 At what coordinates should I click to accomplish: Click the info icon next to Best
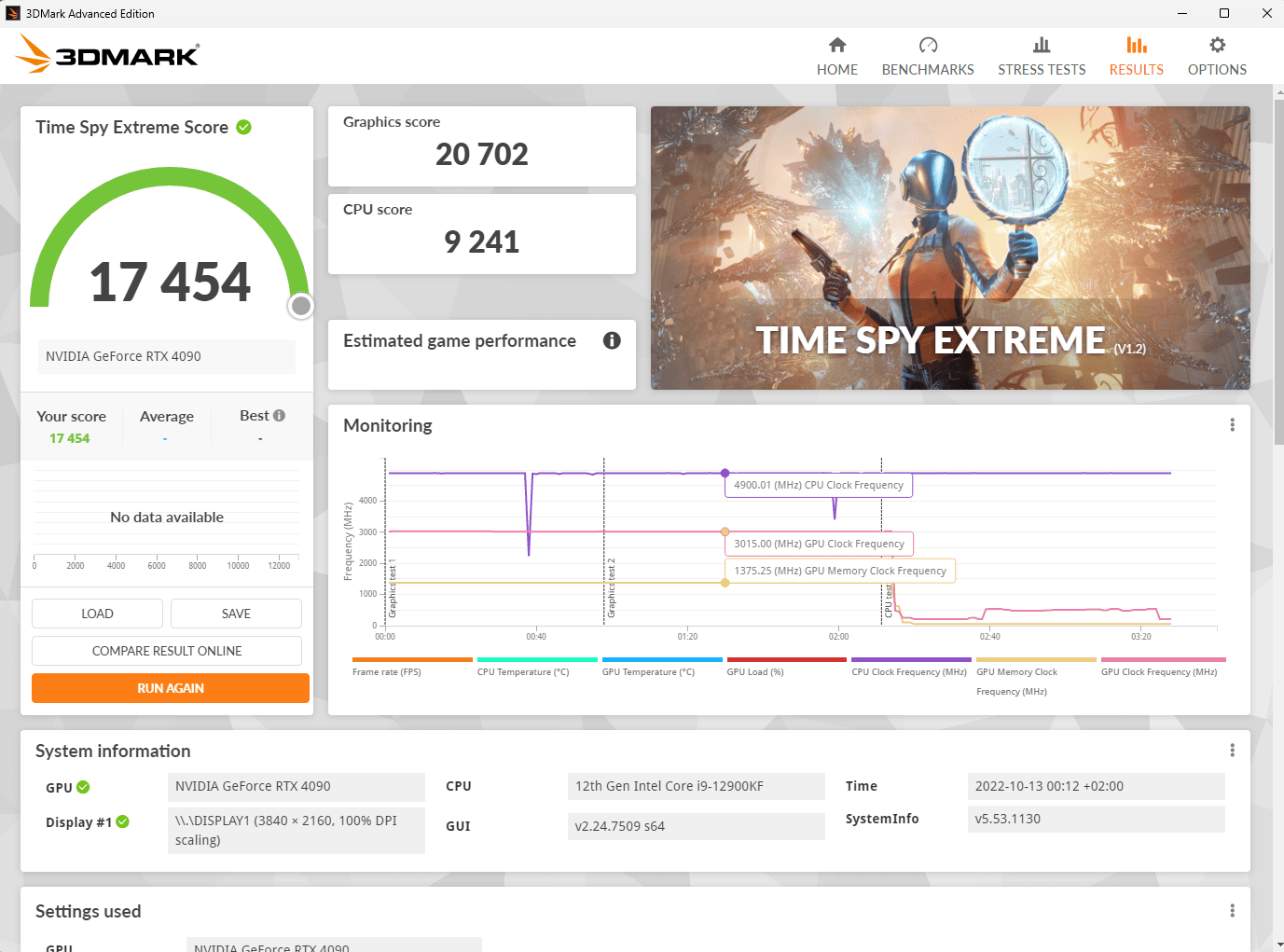tap(279, 415)
